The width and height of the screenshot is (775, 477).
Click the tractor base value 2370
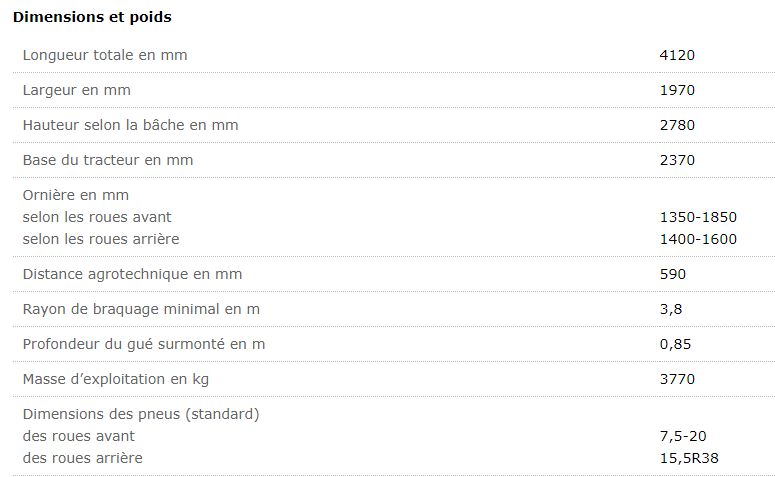677,160
